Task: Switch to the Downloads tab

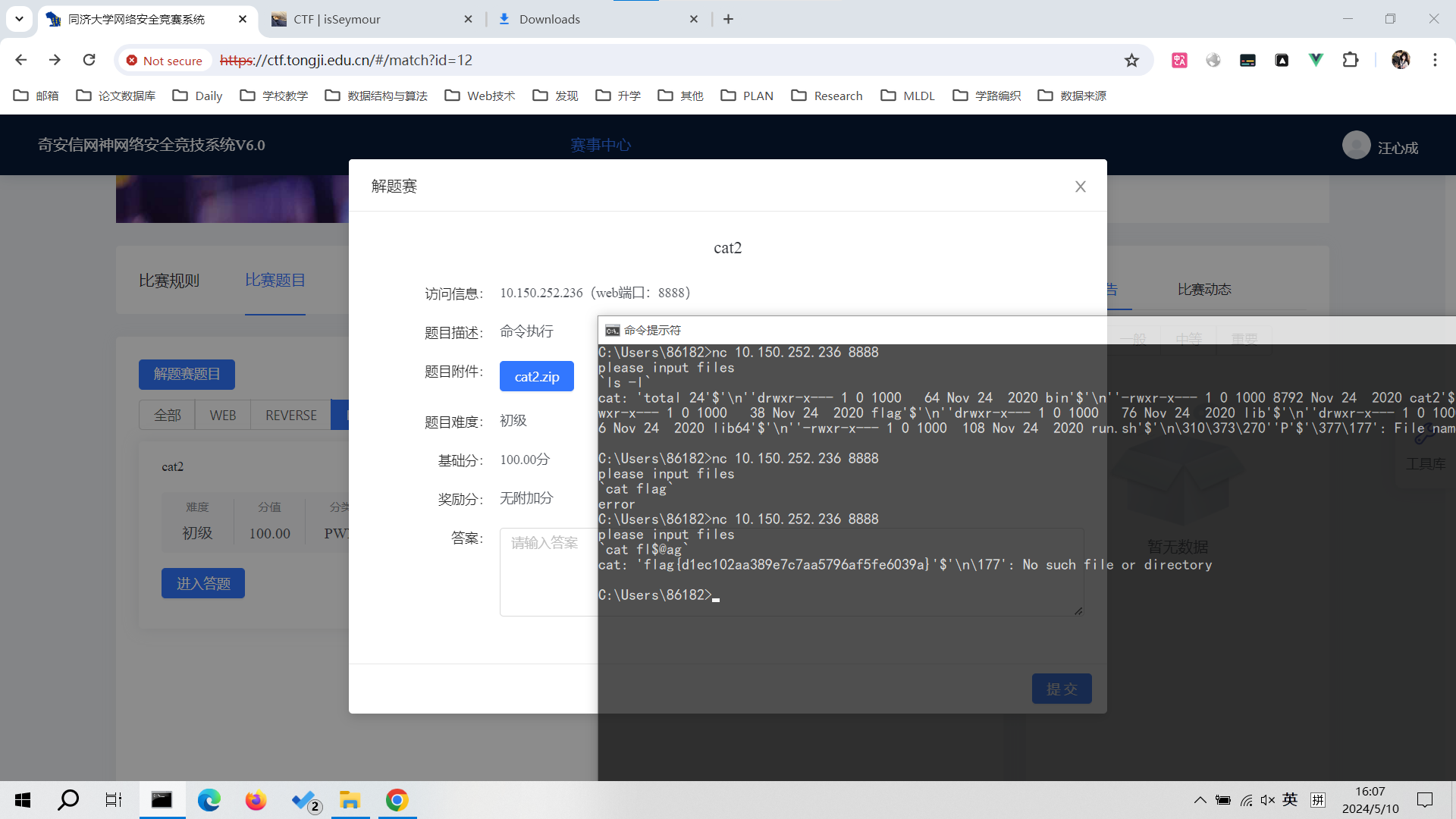Action: tap(598, 19)
